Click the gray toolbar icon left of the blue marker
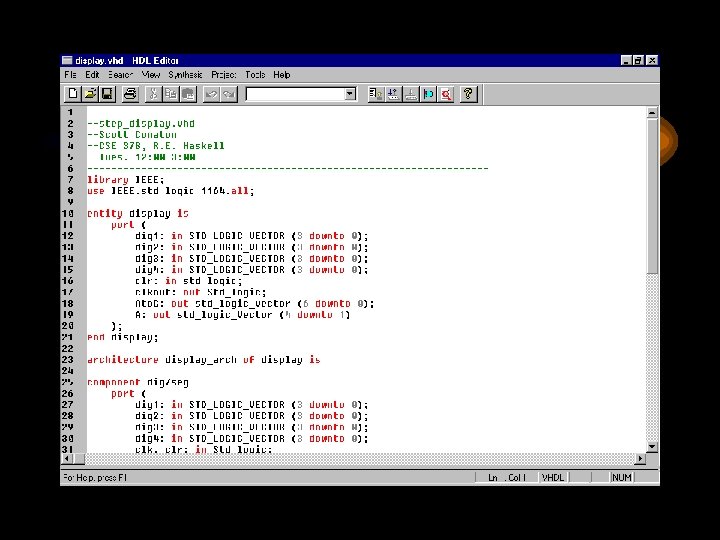Viewport: 720px width, 540px height. 411,94
